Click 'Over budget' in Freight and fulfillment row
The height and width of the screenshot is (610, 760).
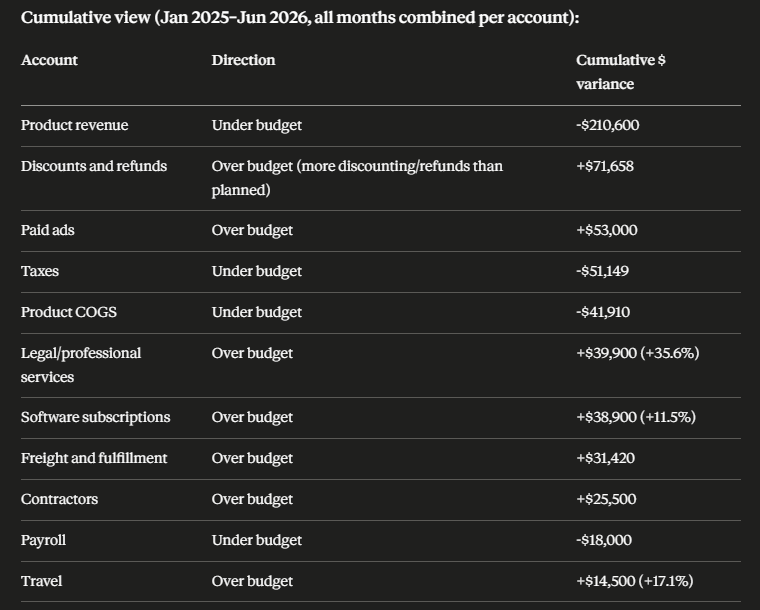pos(252,459)
